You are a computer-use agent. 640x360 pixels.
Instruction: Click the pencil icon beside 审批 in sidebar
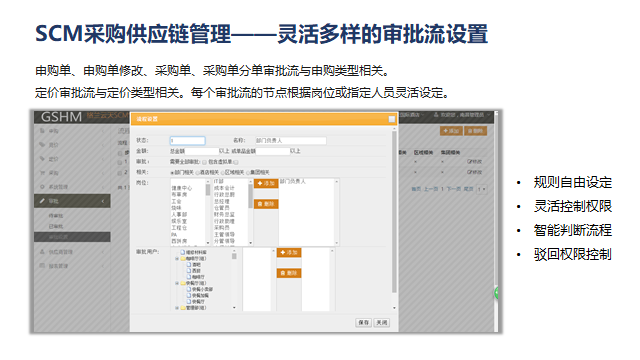point(42,201)
